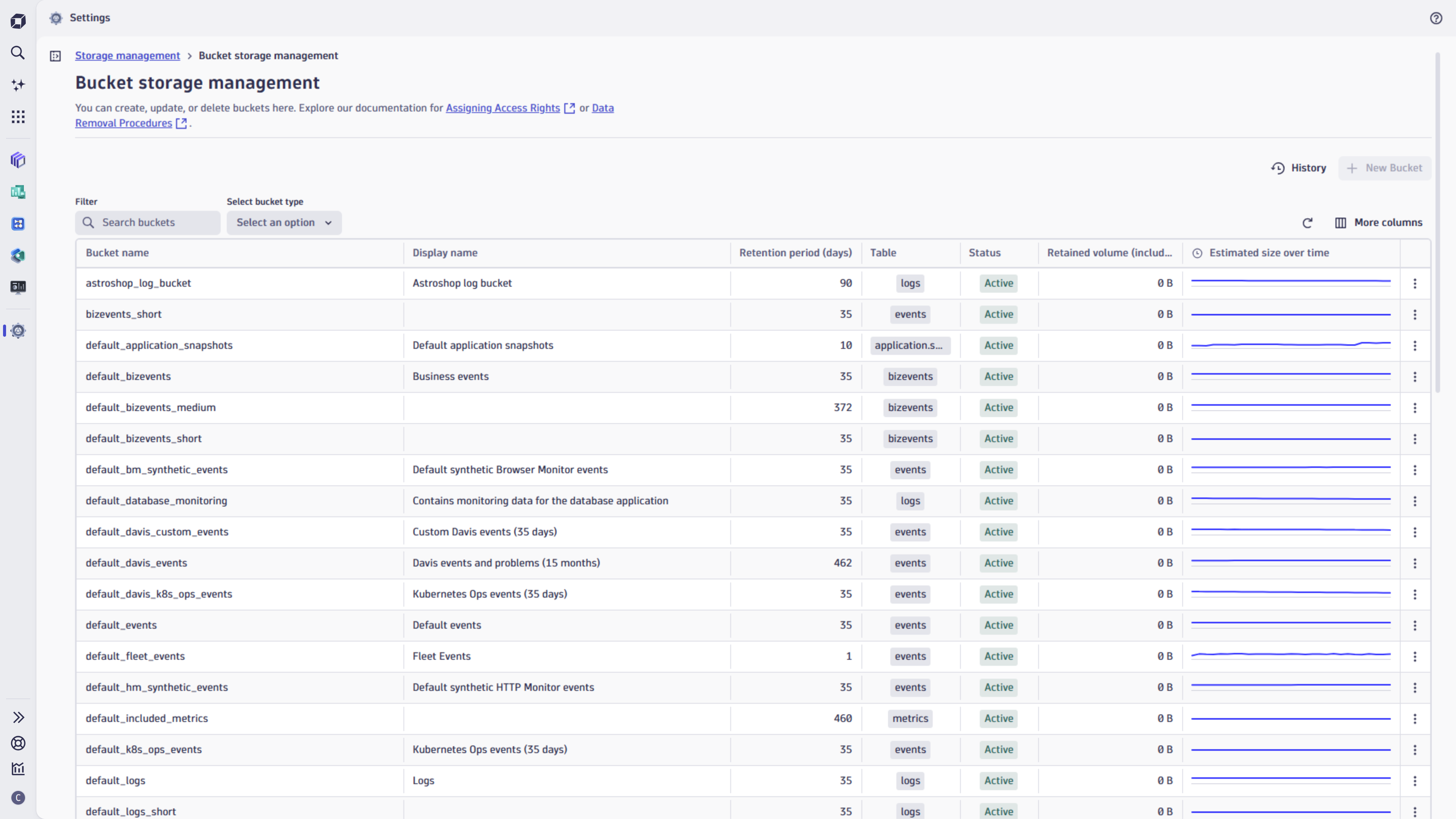
Task: Click the metrics table tag
Action: (x=910, y=719)
